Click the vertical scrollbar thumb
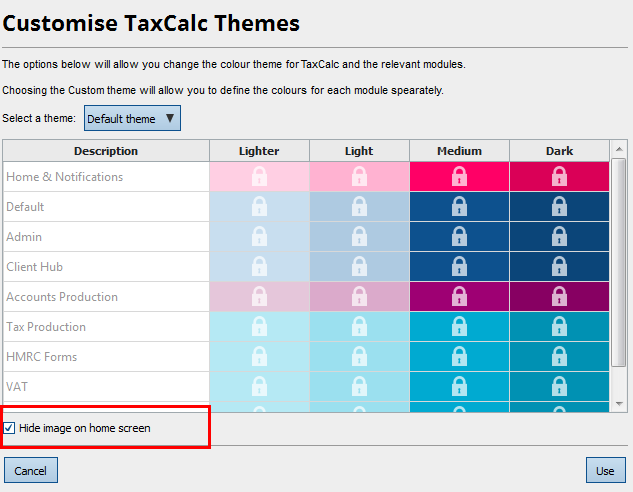The height and width of the screenshot is (492, 633). tap(619, 262)
